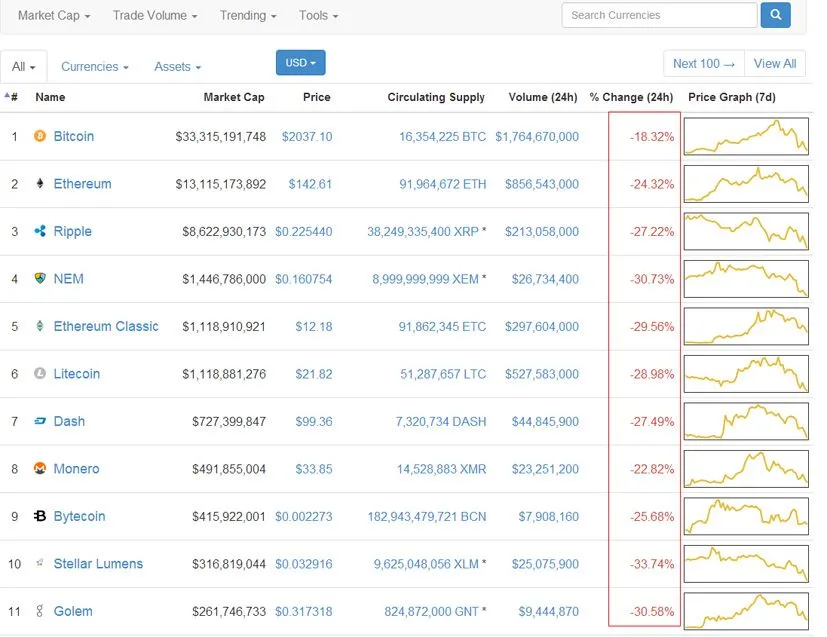Open Bitcoin 7d price graph
The height and width of the screenshot is (637, 827).
[x=746, y=137]
